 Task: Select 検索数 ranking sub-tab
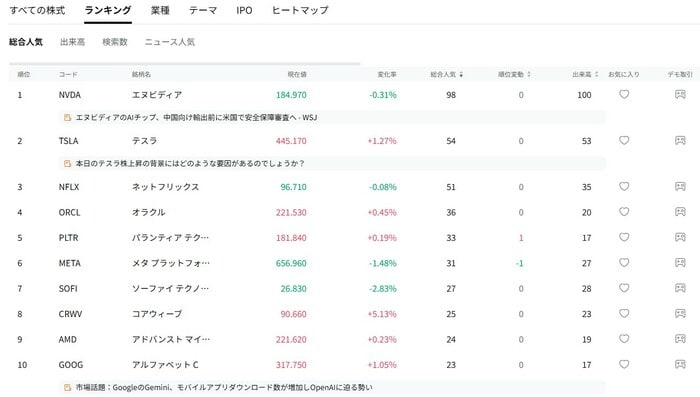[115, 42]
